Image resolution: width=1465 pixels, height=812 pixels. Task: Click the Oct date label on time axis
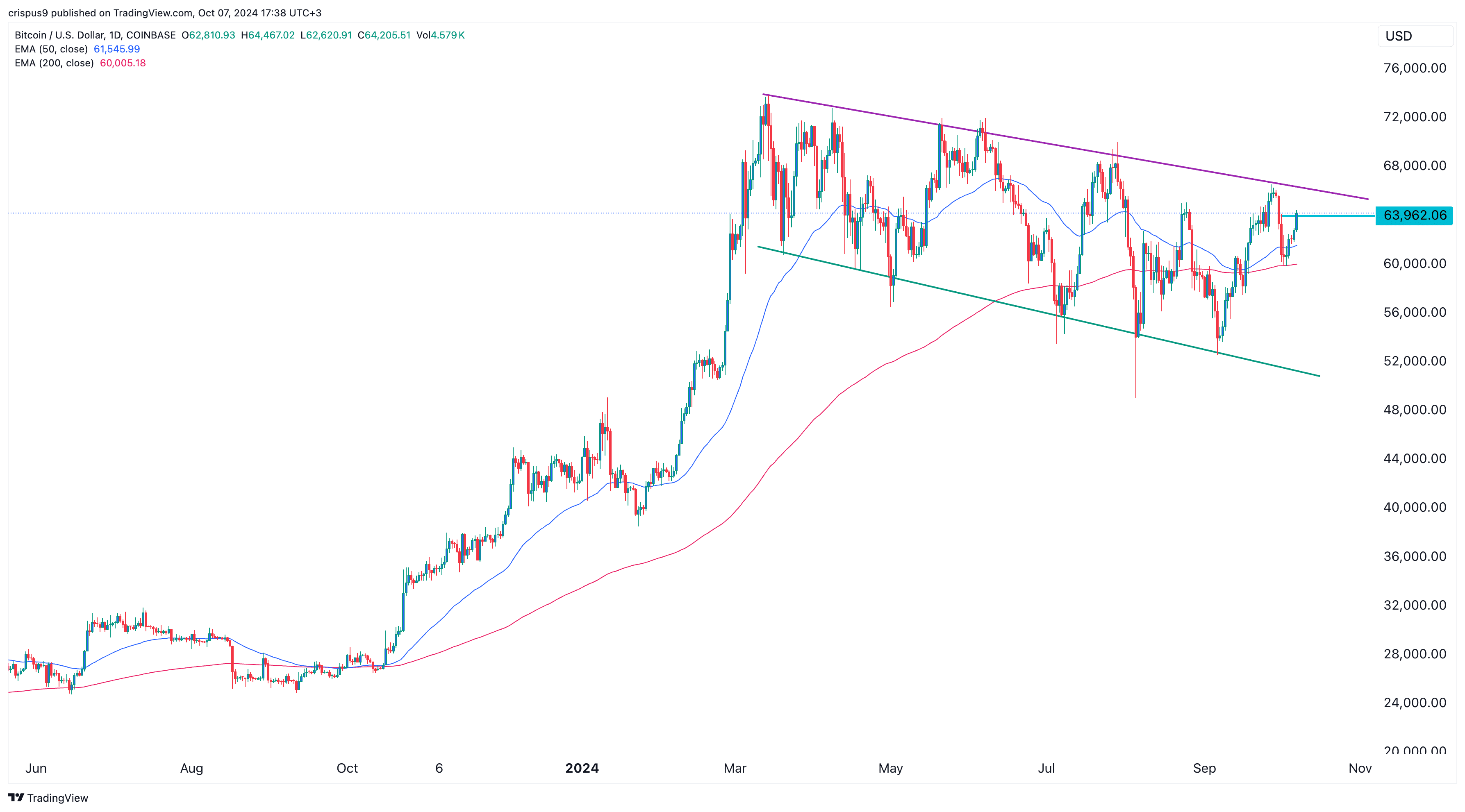click(x=347, y=768)
